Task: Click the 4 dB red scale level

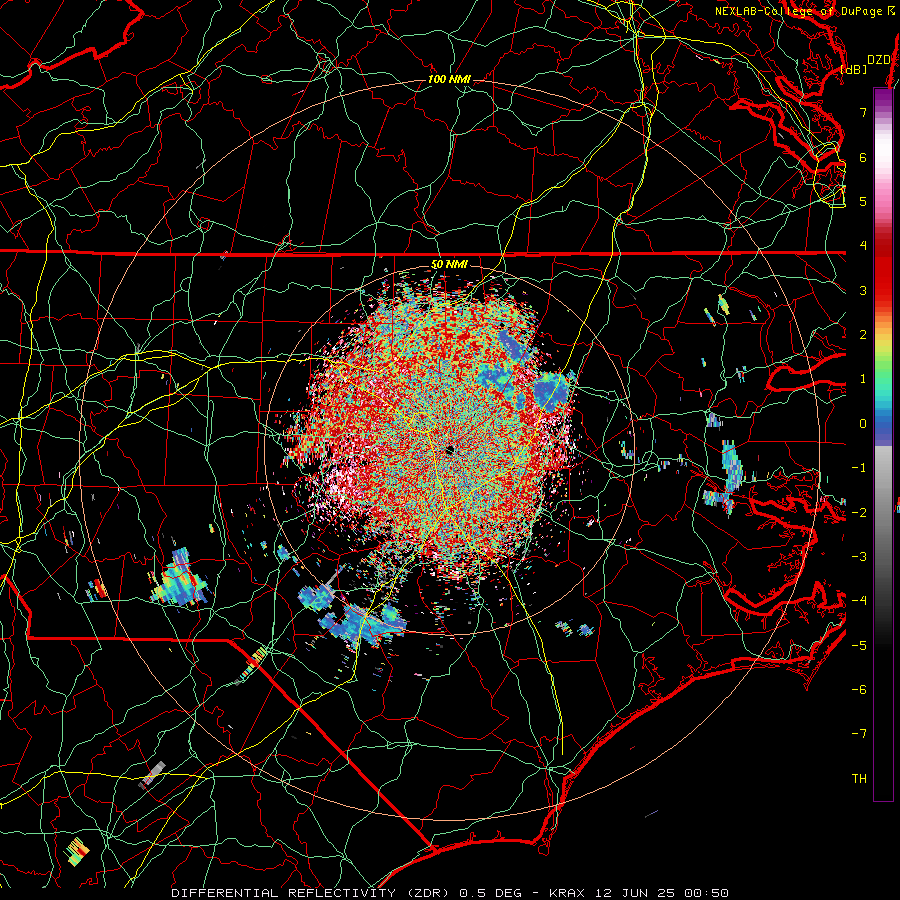Action: point(863,245)
